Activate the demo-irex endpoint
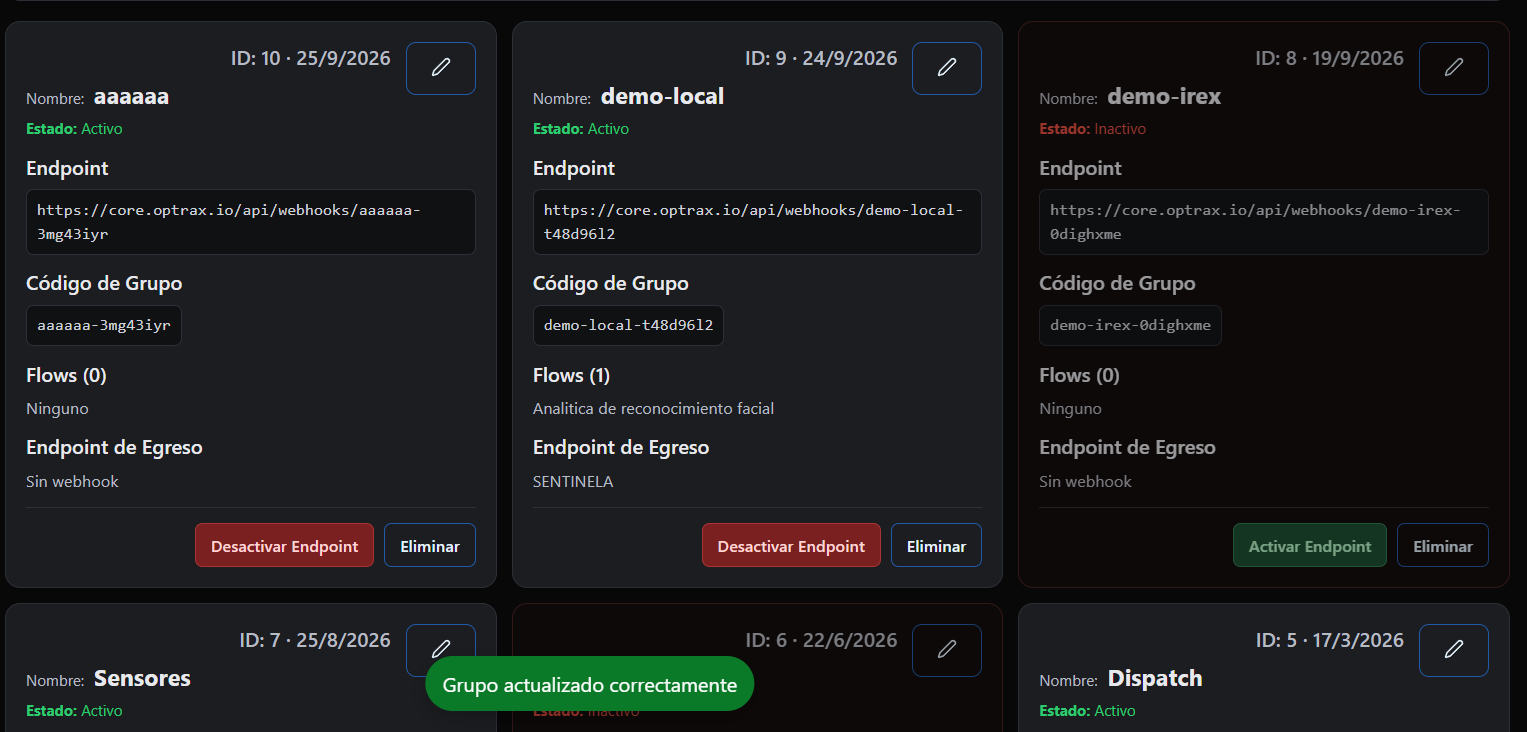The height and width of the screenshot is (732, 1527). [1310, 545]
